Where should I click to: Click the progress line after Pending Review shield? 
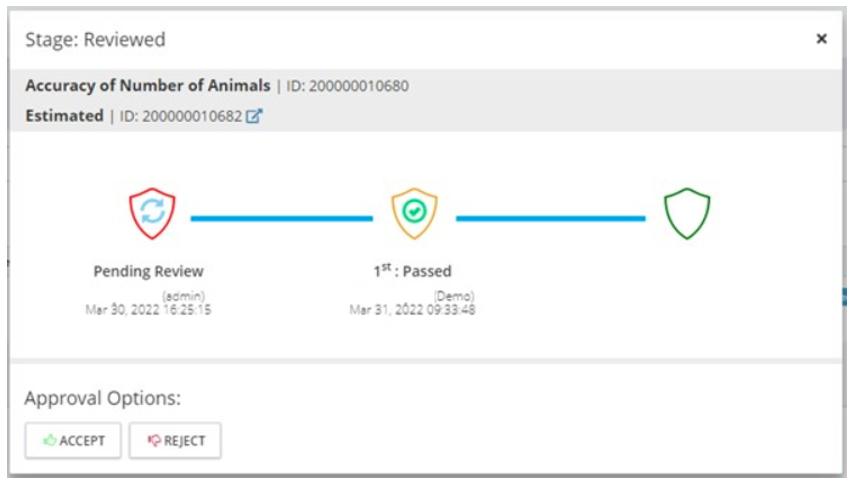[x=280, y=217]
